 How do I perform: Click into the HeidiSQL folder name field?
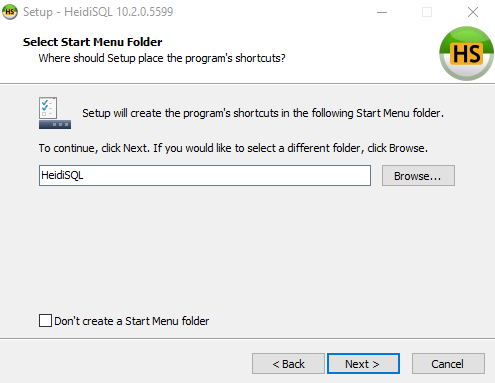(205, 176)
